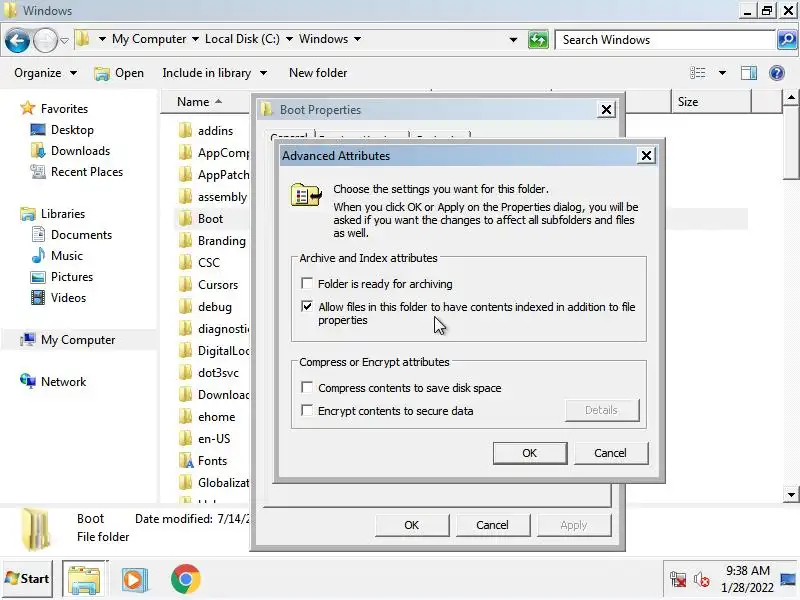Click the Help question mark icon
This screenshot has width=800, height=600.
[x=776, y=73]
